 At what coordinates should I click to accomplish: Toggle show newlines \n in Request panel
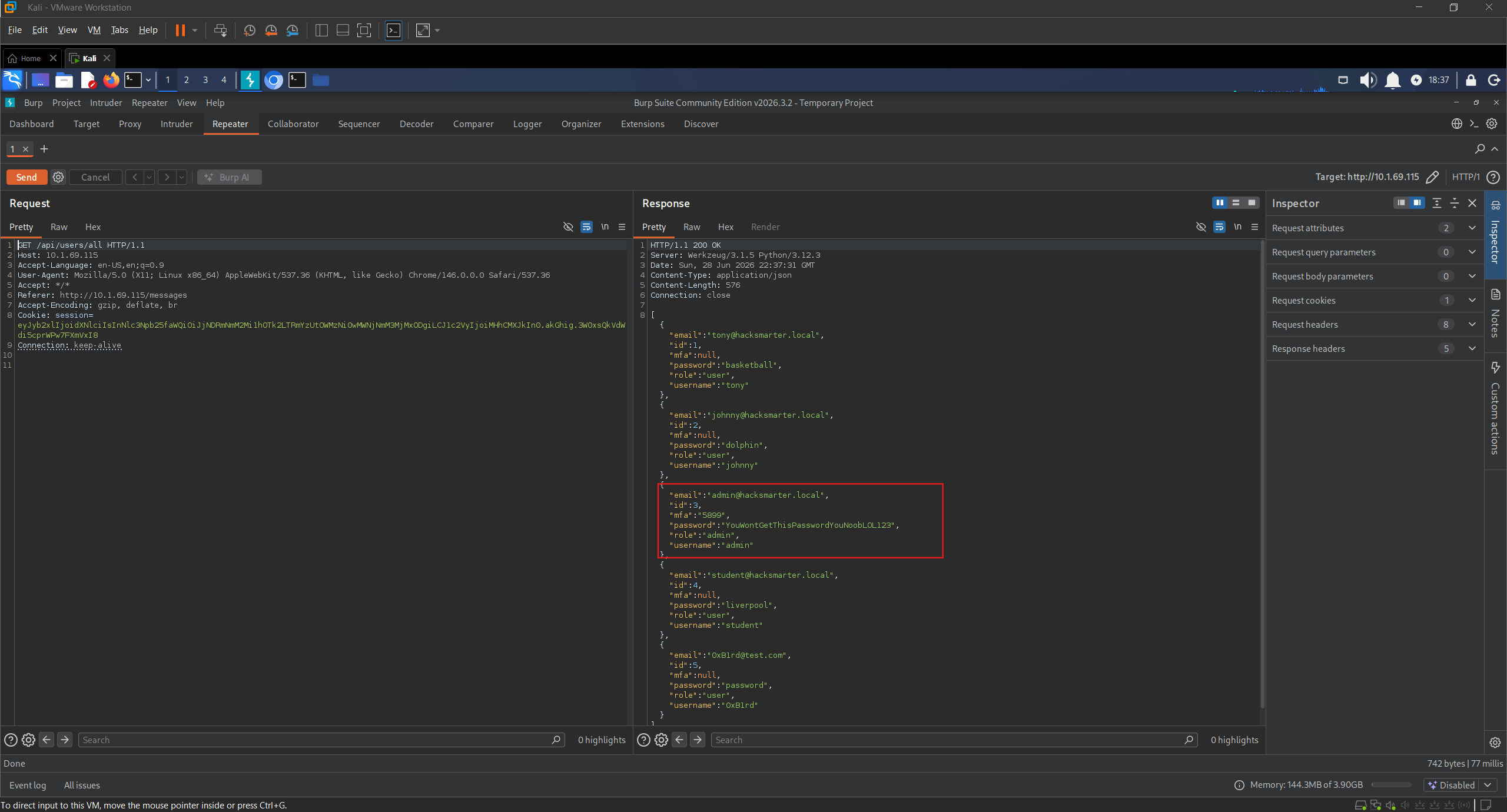point(605,227)
